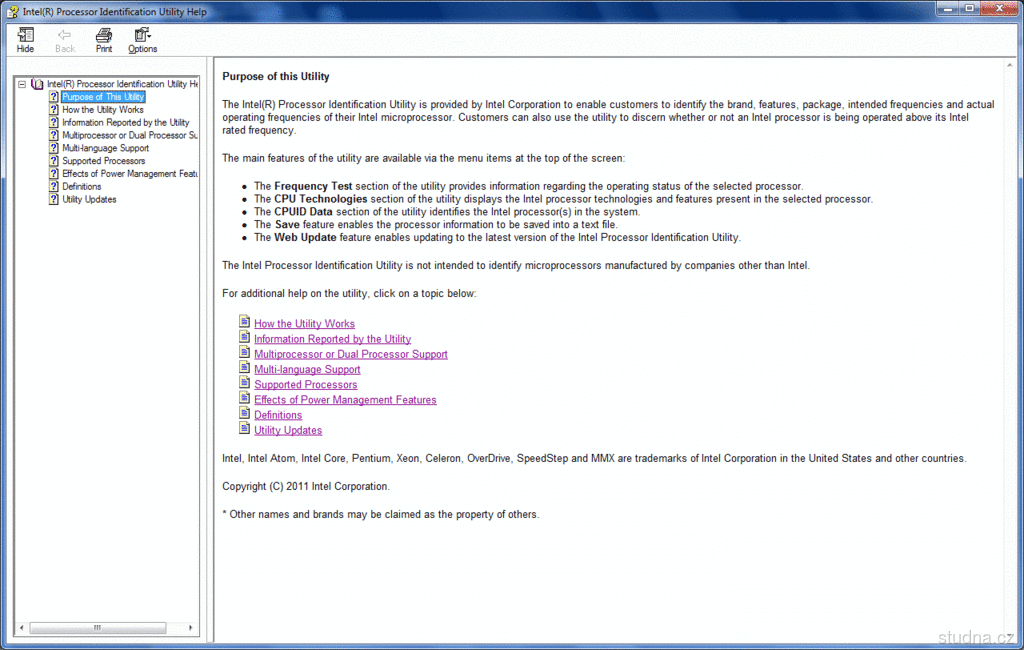This screenshot has height=650, width=1024.
Task: Select 'How the Utility Works' tree topic
Action: pos(103,110)
